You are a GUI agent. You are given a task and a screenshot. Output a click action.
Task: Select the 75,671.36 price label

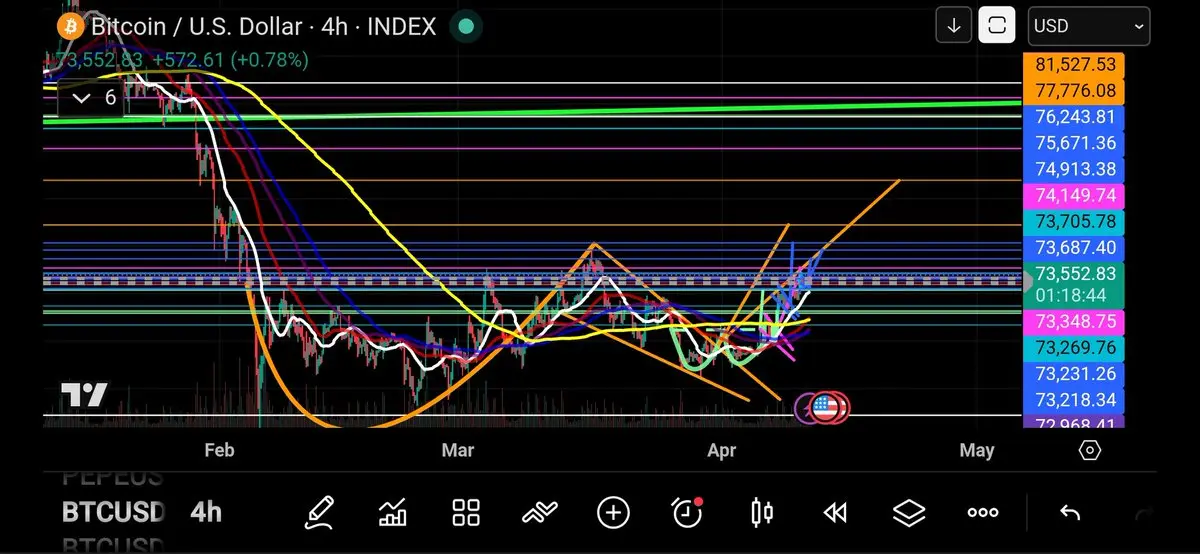(1074, 143)
